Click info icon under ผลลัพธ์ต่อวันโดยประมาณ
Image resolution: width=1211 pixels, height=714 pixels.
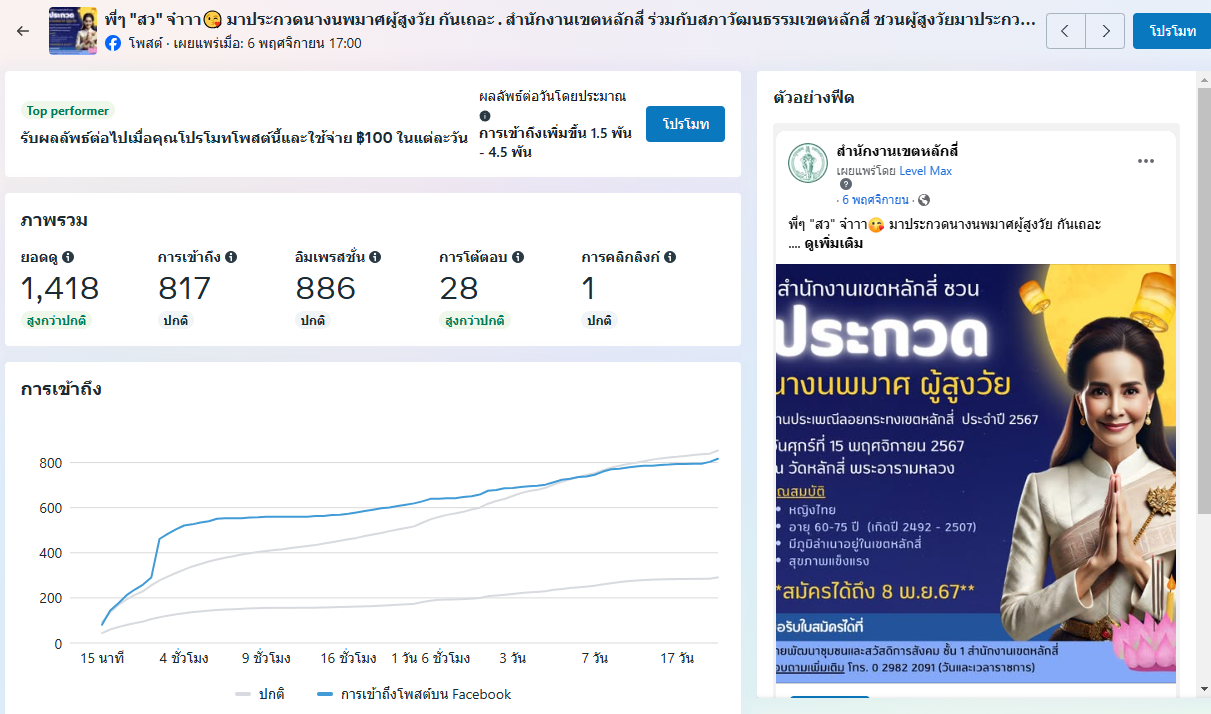pyautogui.click(x=485, y=116)
